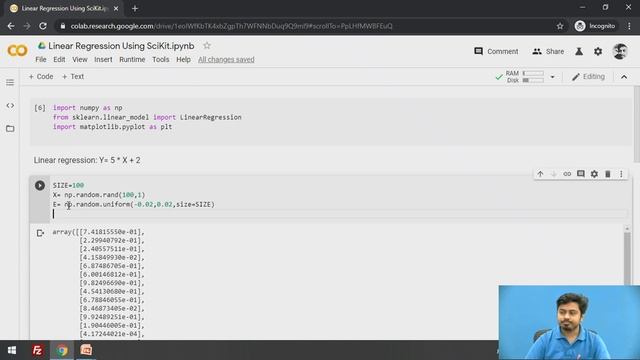Bookmark this page with the star

pyautogui.click(x=560, y=26)
